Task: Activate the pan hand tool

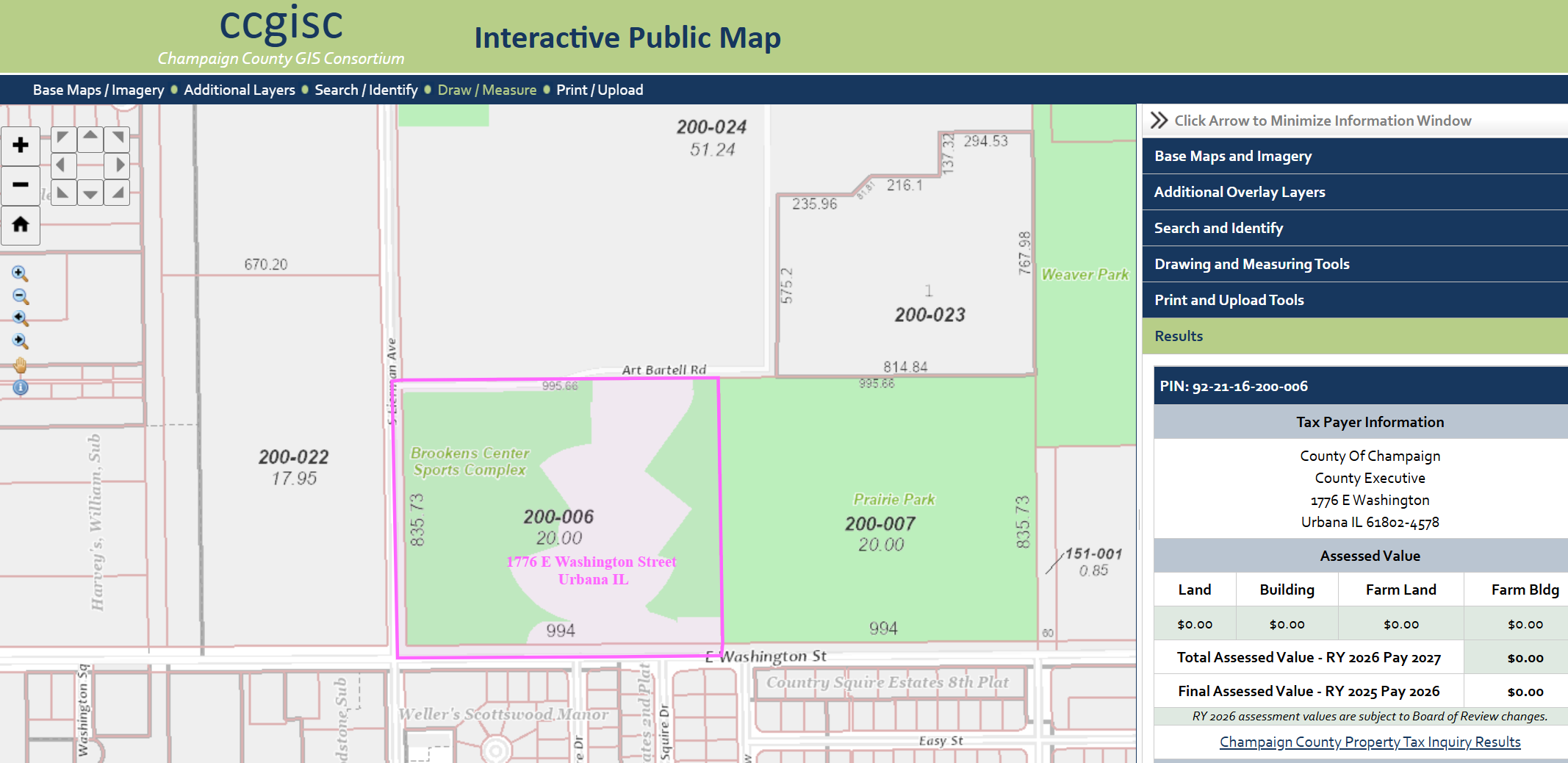Action: point(20,365)
